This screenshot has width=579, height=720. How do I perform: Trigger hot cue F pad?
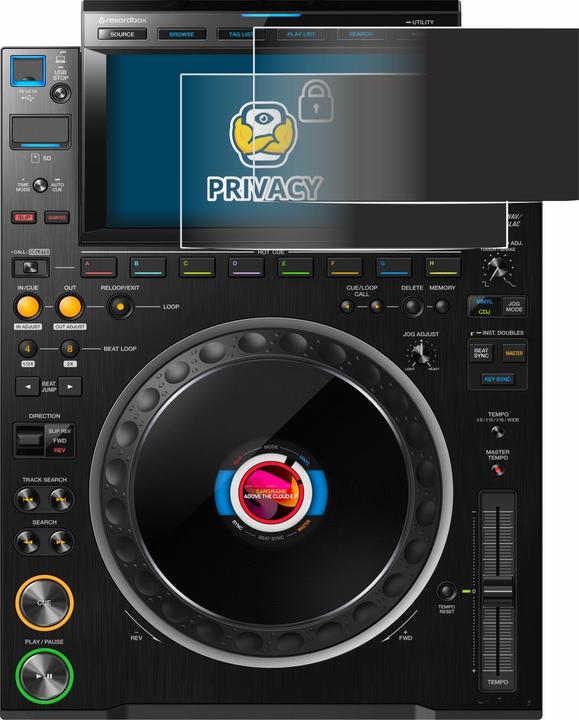pos(344,267)
